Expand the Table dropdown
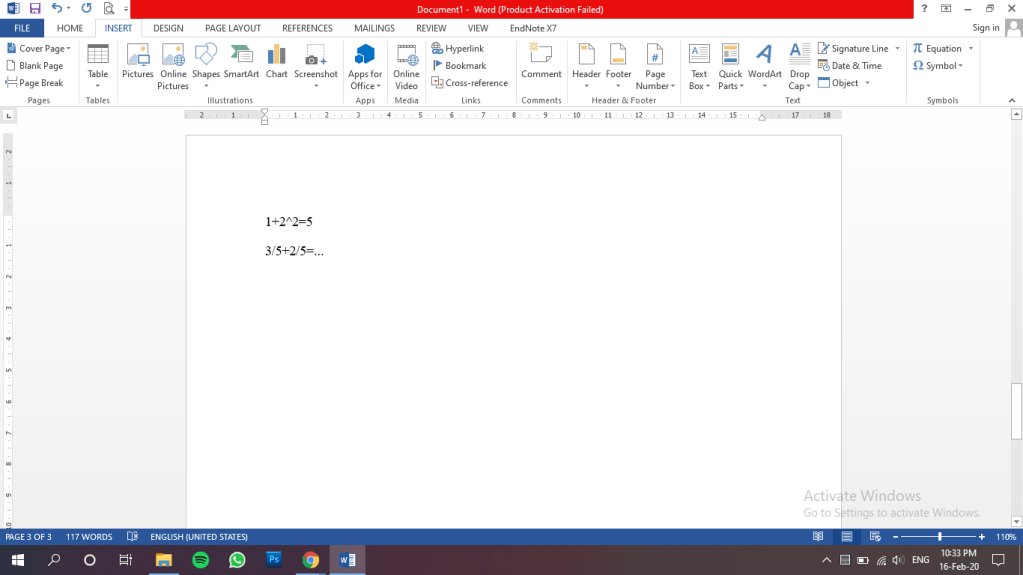 tap(98, 66)
